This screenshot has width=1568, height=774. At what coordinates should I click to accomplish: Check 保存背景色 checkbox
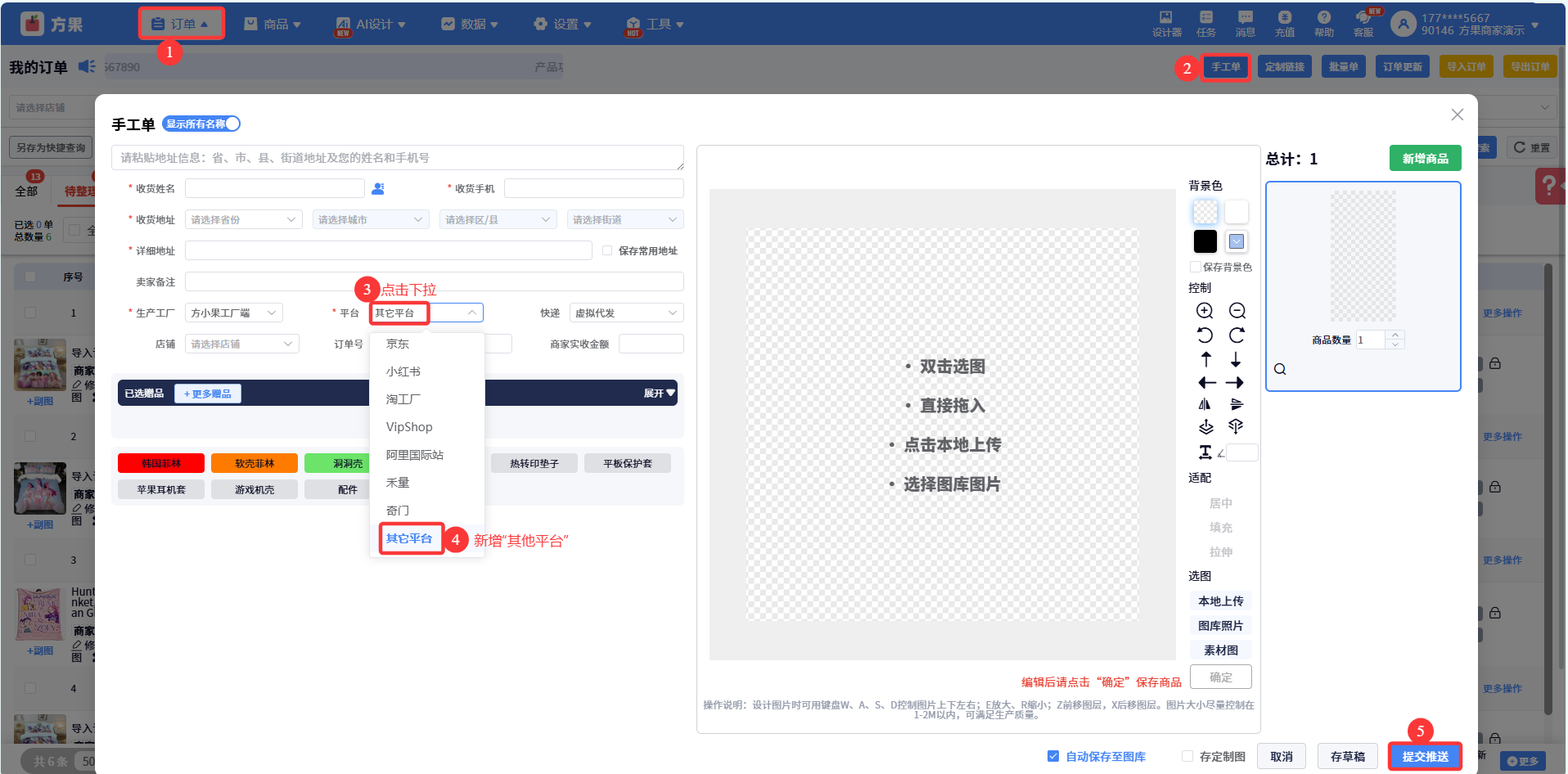(1196, 267)
